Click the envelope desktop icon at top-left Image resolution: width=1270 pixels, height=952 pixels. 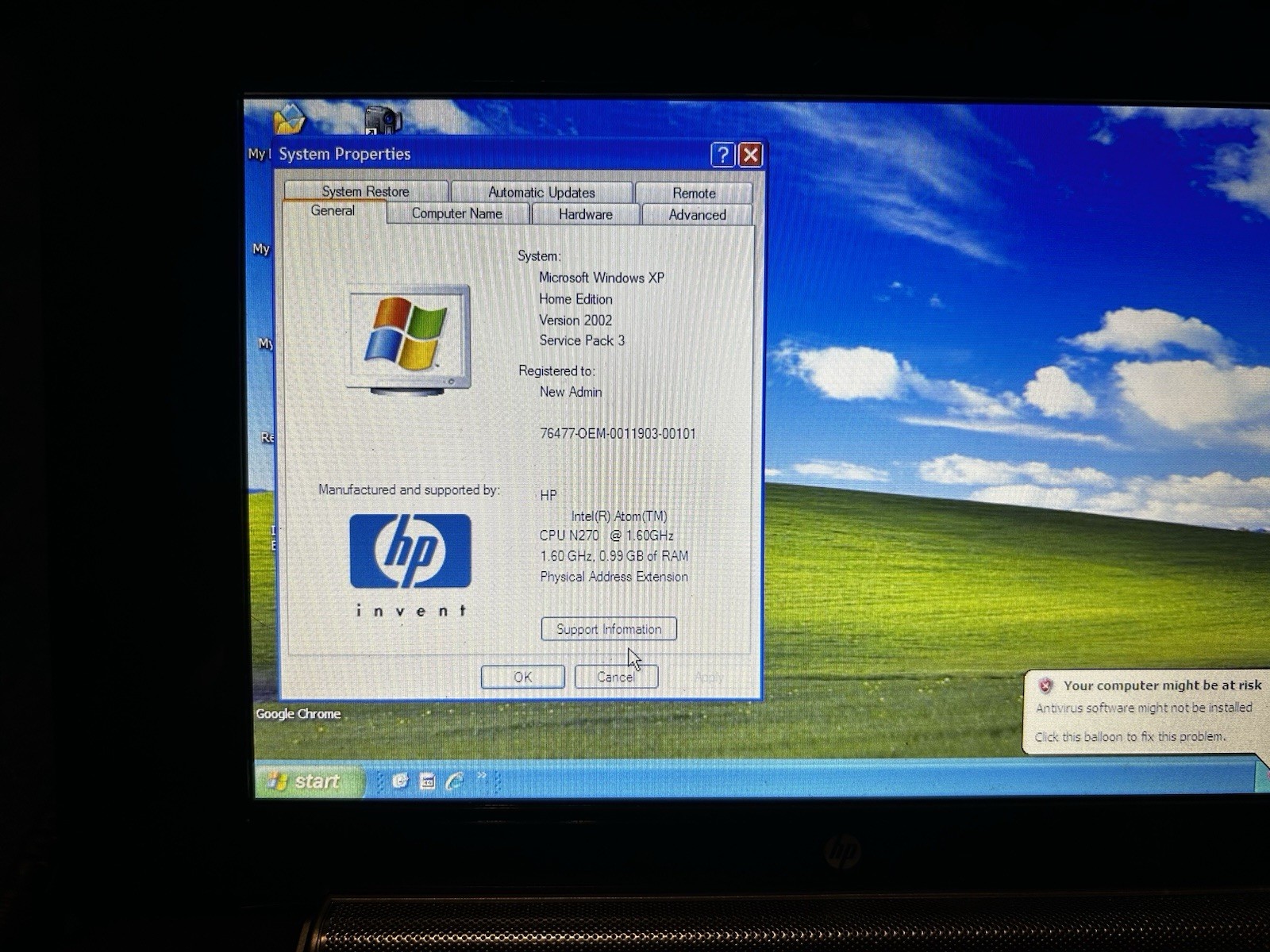[289, 119]
